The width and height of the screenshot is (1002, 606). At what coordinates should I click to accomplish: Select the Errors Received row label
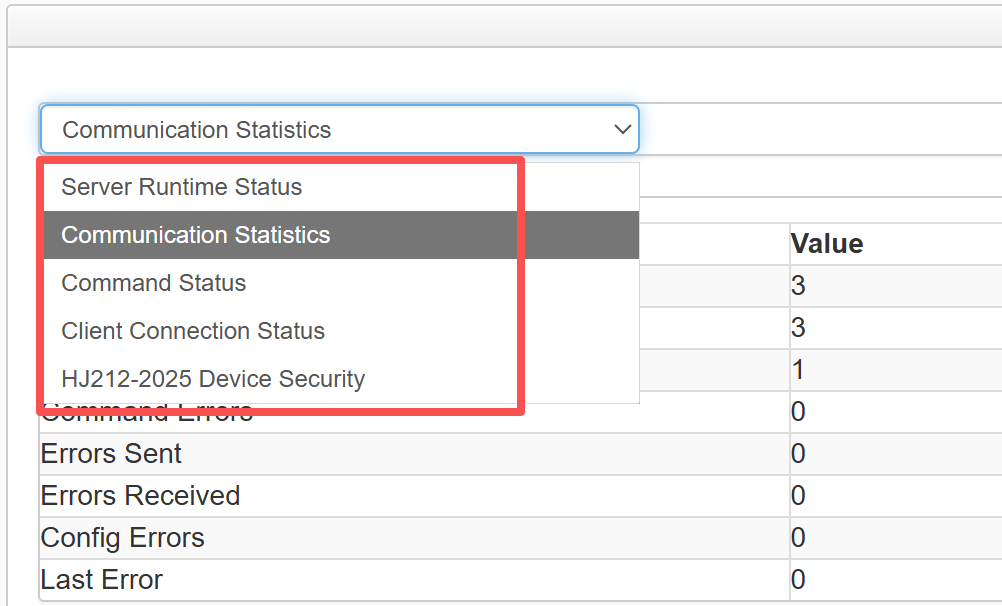(141, 496)
